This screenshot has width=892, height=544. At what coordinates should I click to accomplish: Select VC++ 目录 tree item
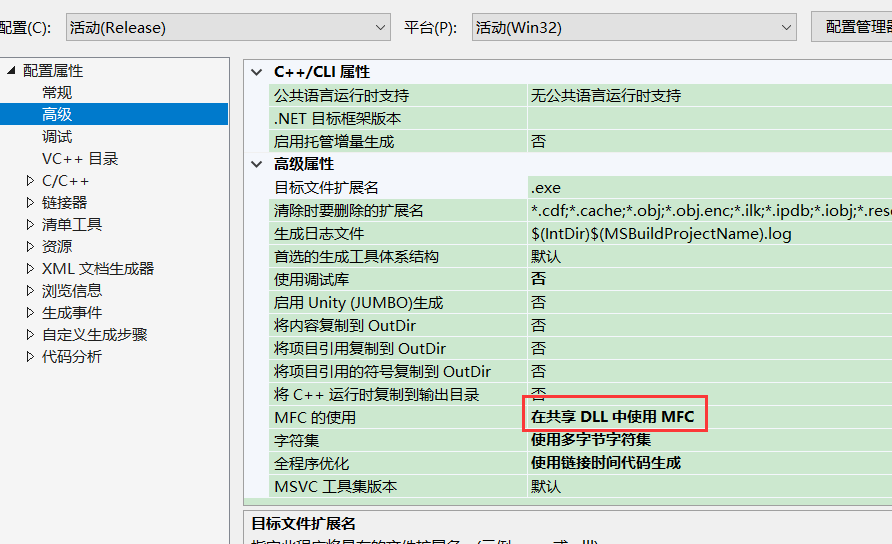coord(80,159)
